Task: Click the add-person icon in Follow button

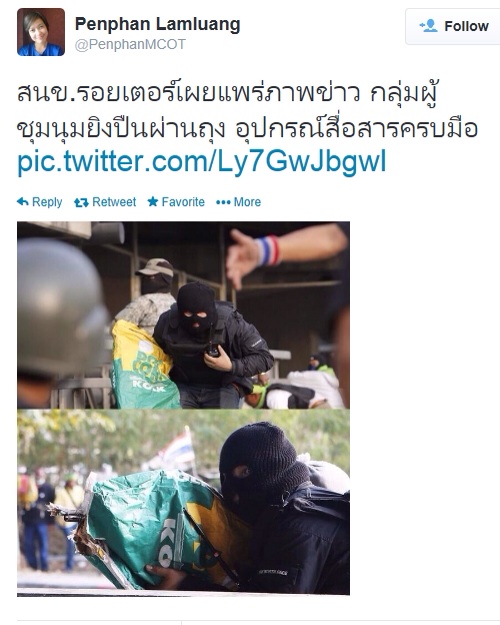Action: tap(429, 26)
